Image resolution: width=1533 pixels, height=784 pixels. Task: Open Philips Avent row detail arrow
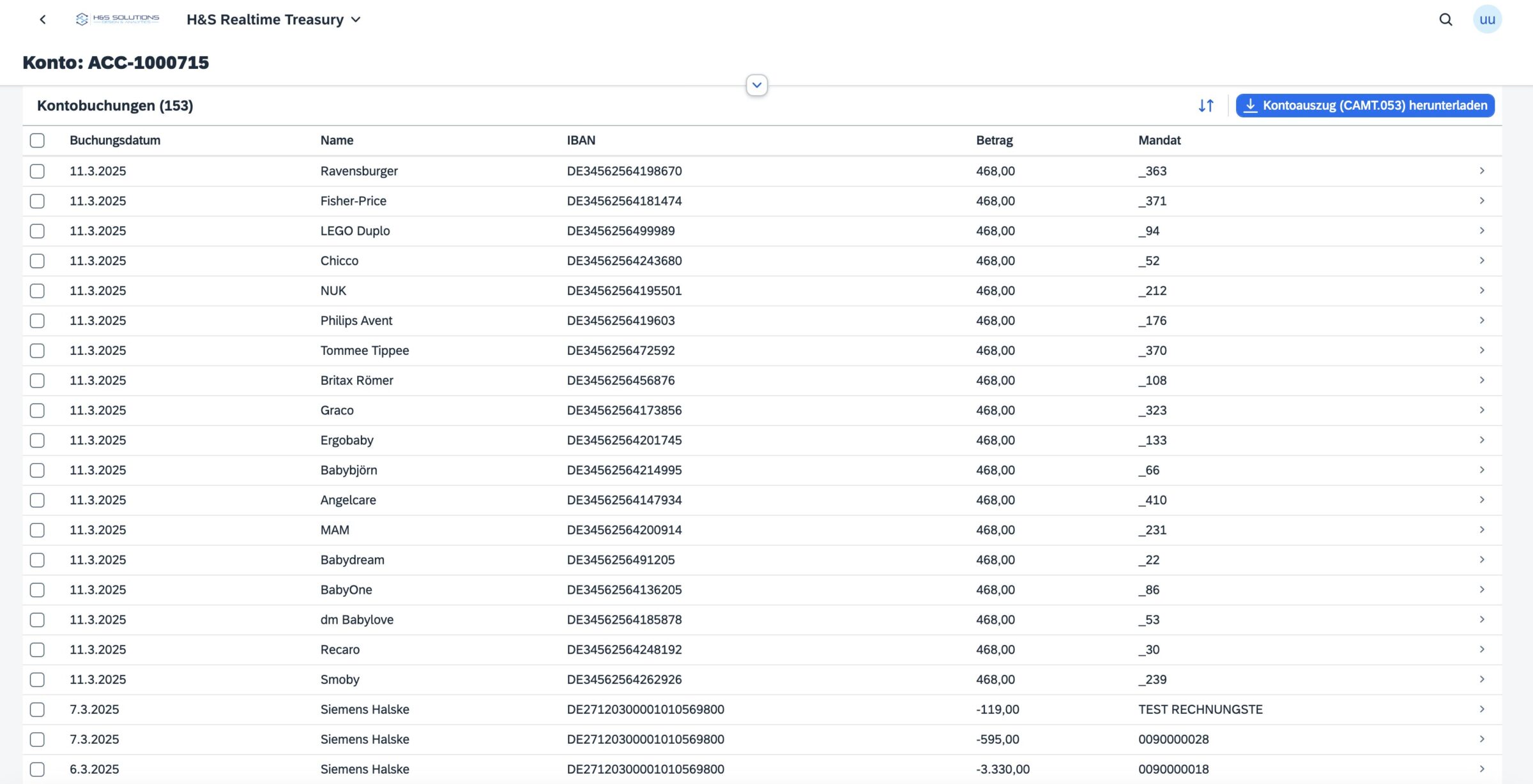(x=1482, y=320)
